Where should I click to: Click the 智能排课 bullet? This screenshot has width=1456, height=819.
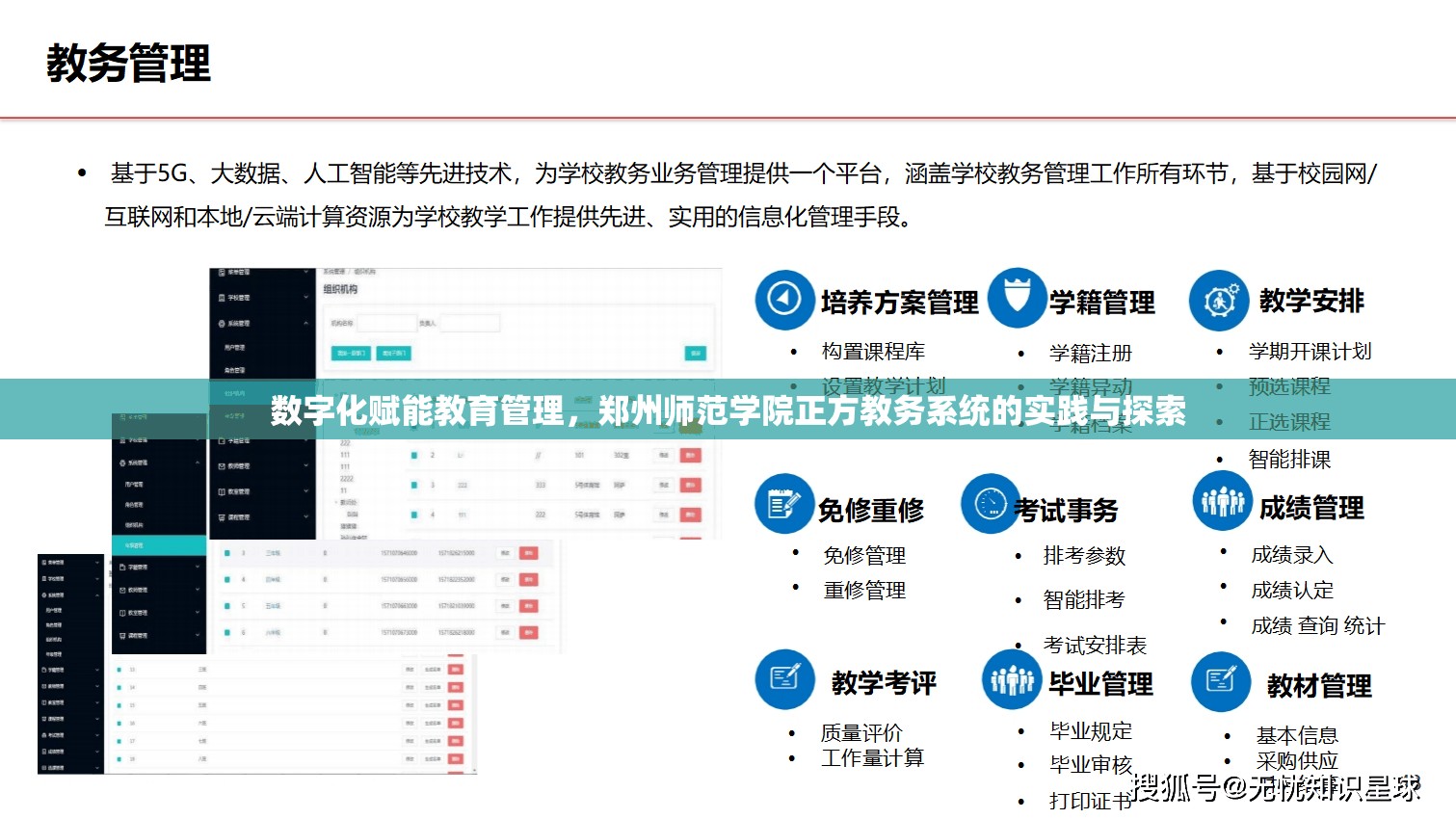tap(1289, 460)
